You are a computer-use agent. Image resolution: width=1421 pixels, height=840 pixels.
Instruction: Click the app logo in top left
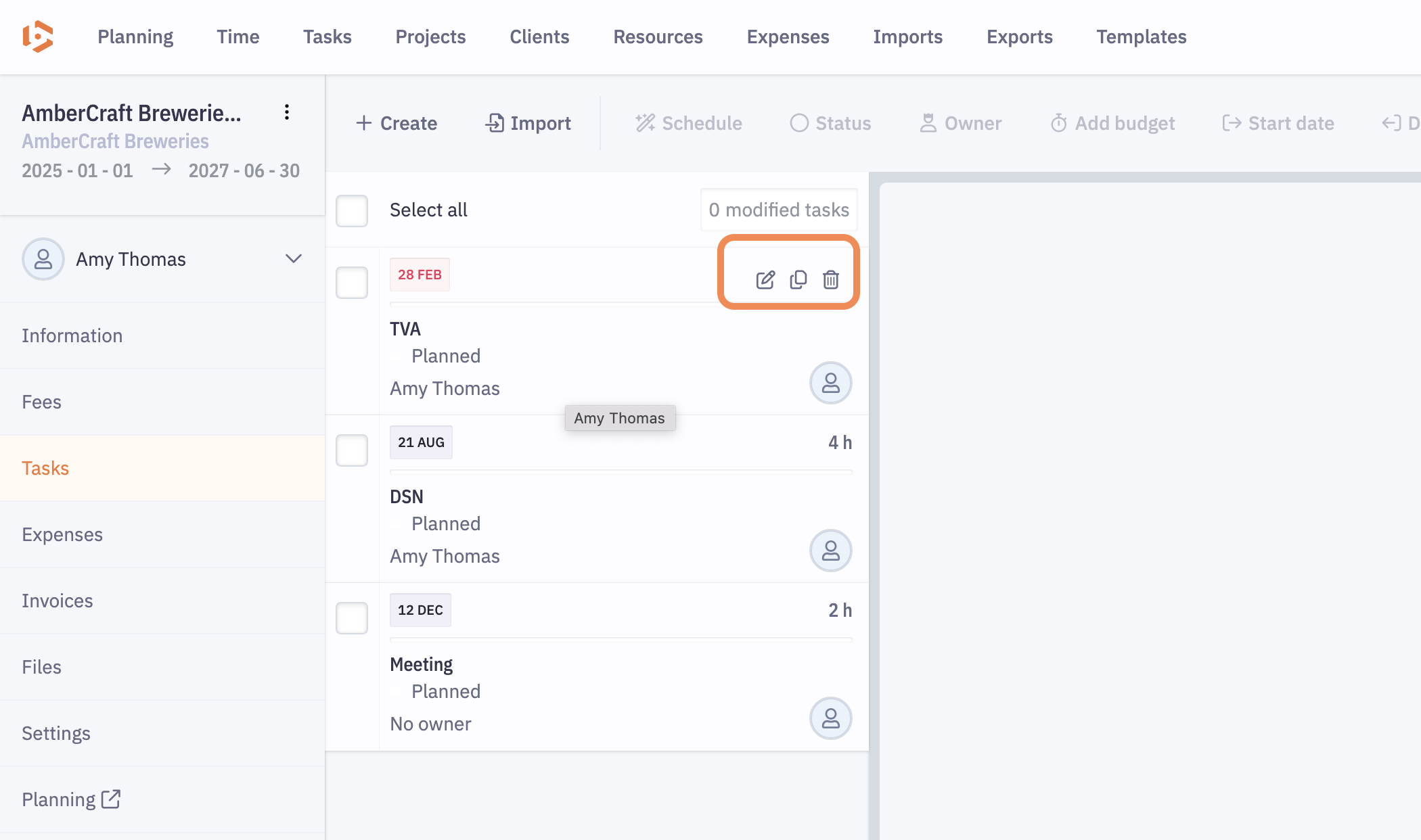click(x=38, y=37)
